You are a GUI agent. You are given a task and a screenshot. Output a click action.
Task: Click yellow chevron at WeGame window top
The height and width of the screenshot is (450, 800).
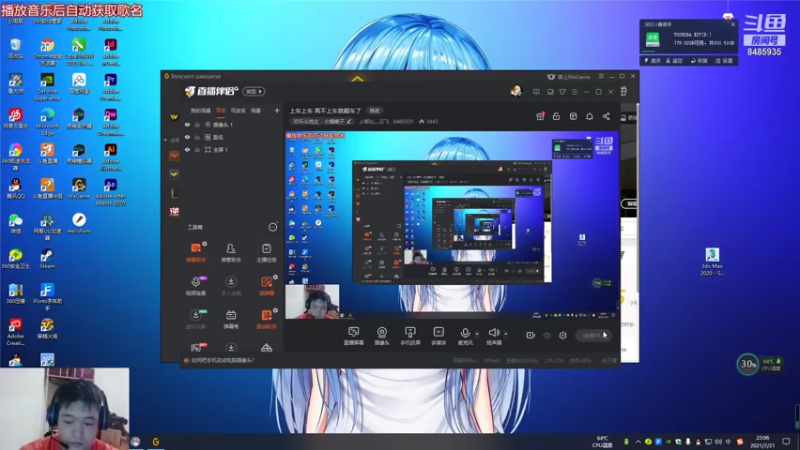click(x=358, y=79)
